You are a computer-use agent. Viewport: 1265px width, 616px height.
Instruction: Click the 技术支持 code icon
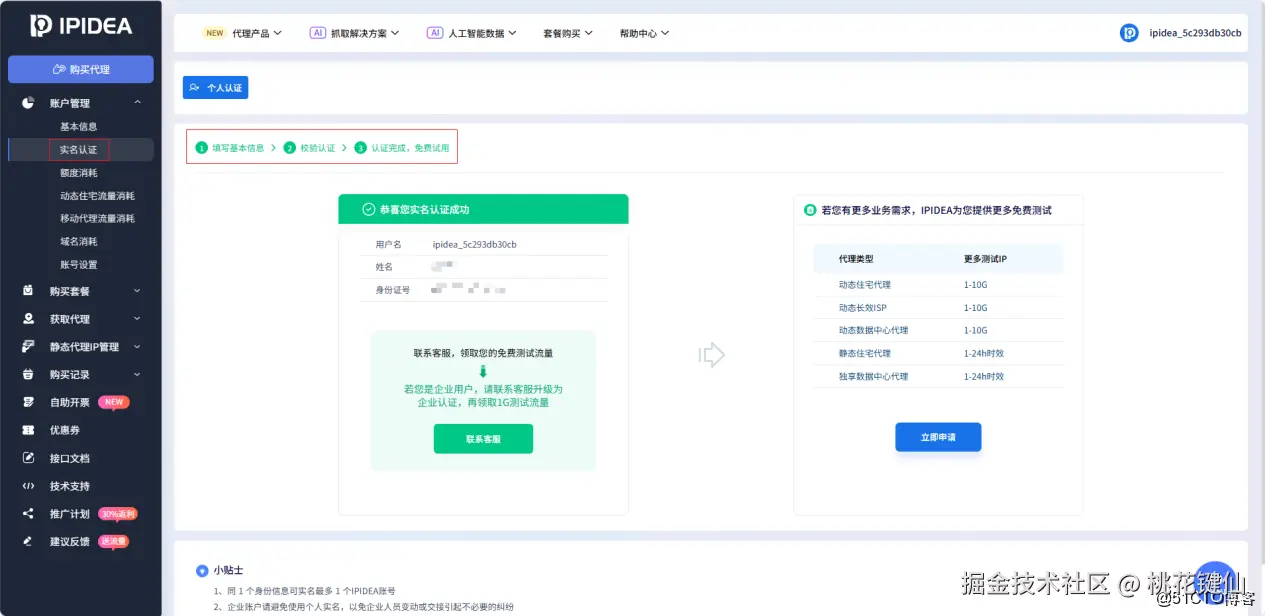pyautogui.click(x=28, y=486)
